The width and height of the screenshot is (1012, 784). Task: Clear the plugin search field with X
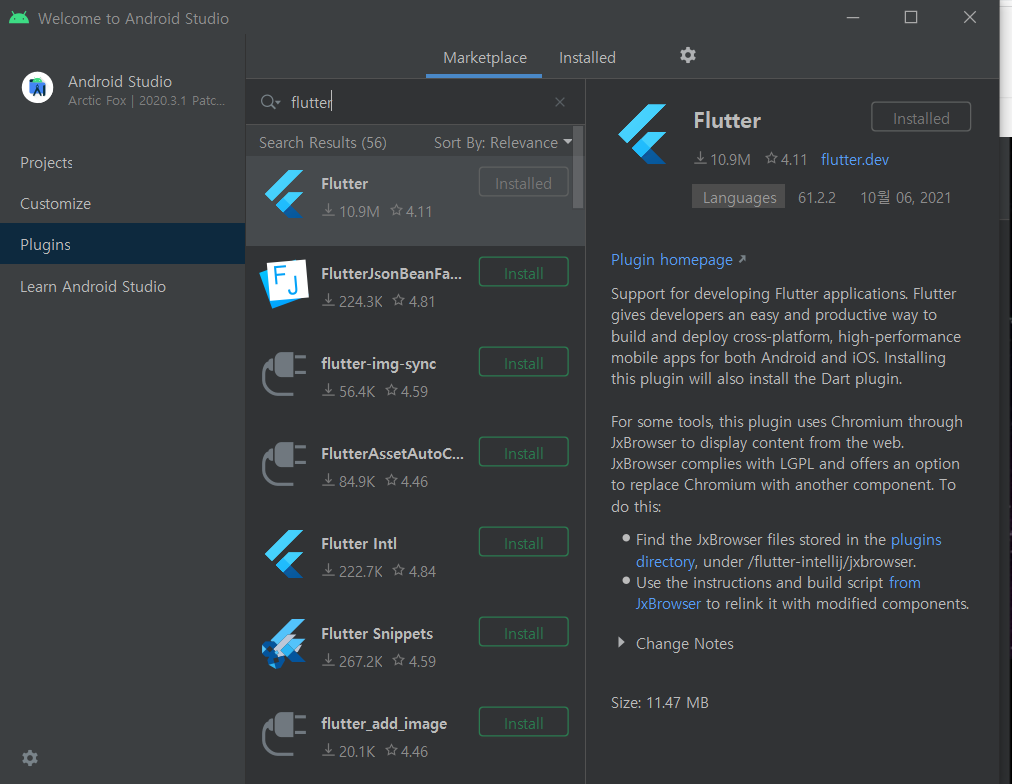click(560, 102)
